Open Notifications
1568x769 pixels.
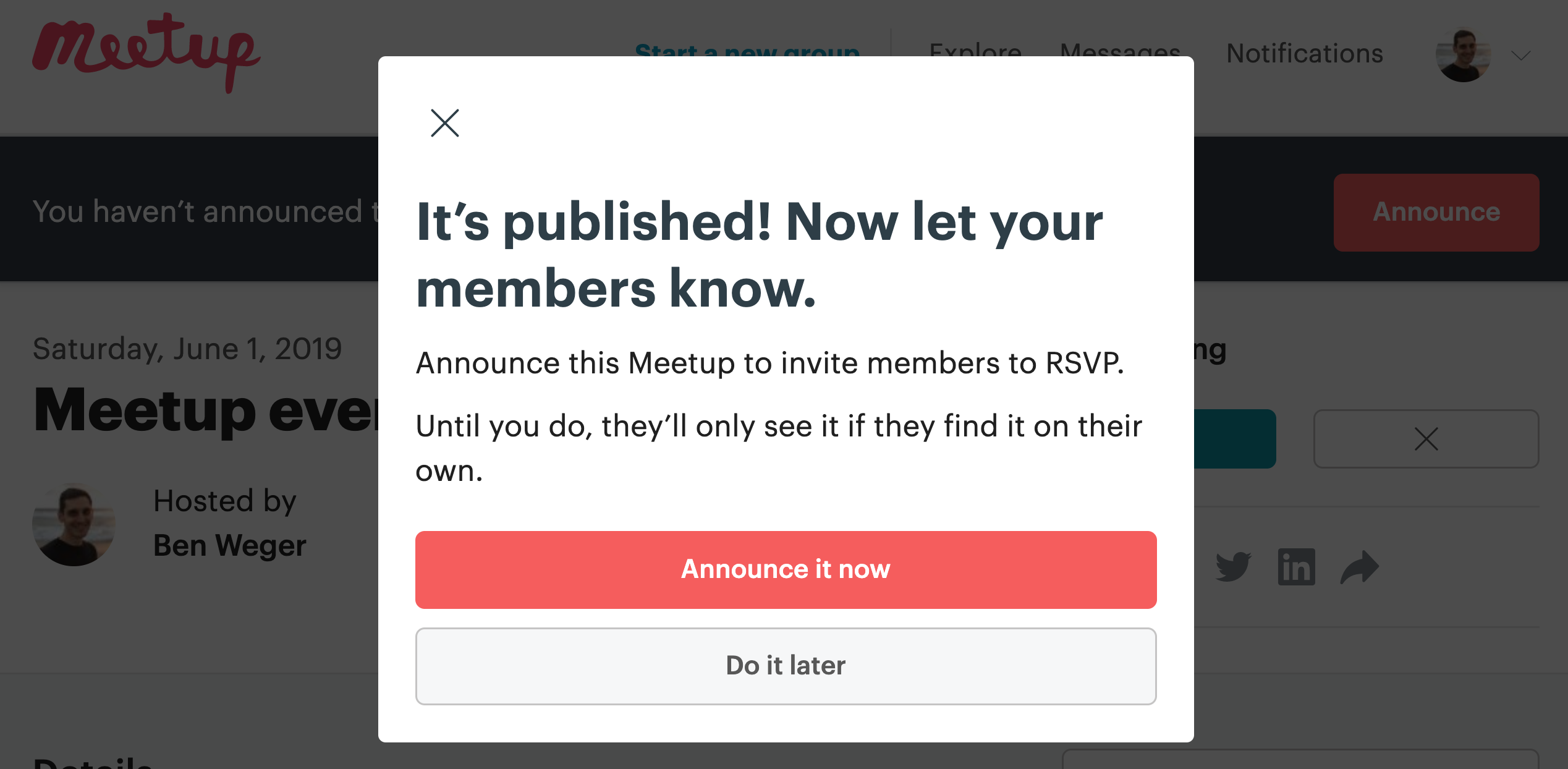[1304, 53]
